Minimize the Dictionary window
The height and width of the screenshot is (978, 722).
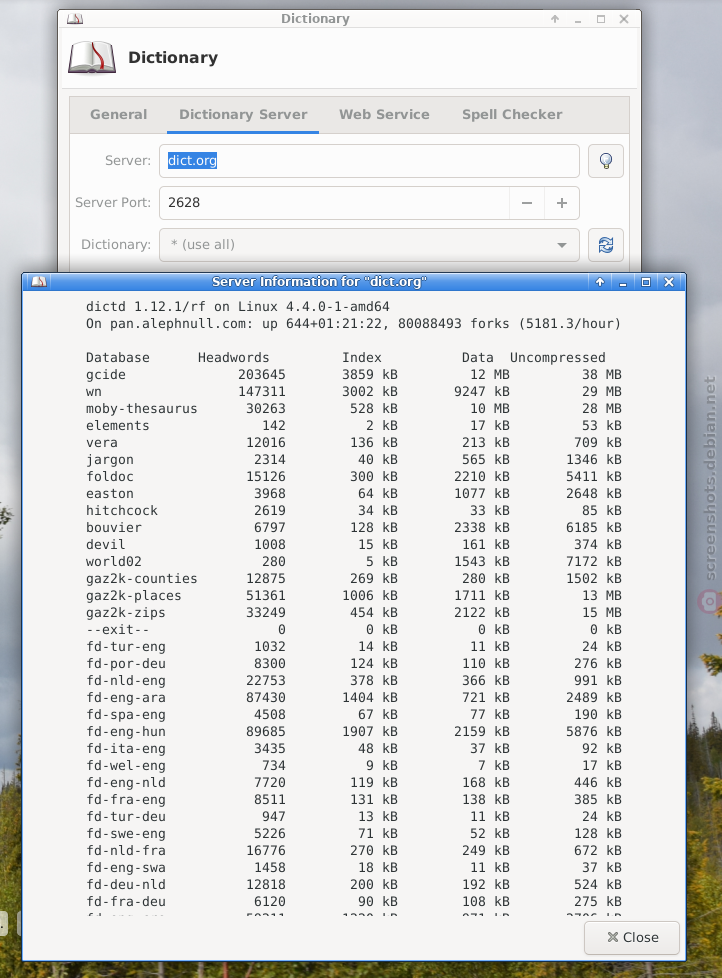pyautogui.click(x=578, y=19)
